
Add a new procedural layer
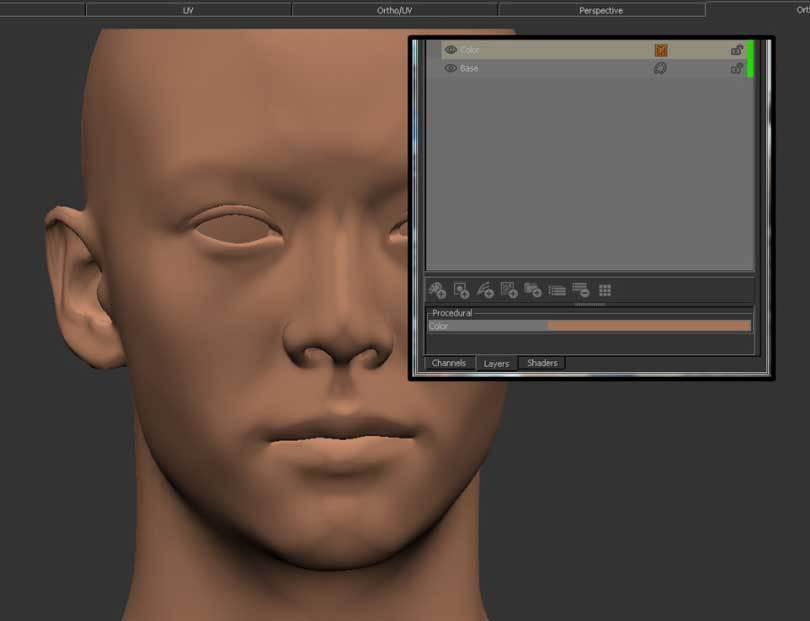509,290
